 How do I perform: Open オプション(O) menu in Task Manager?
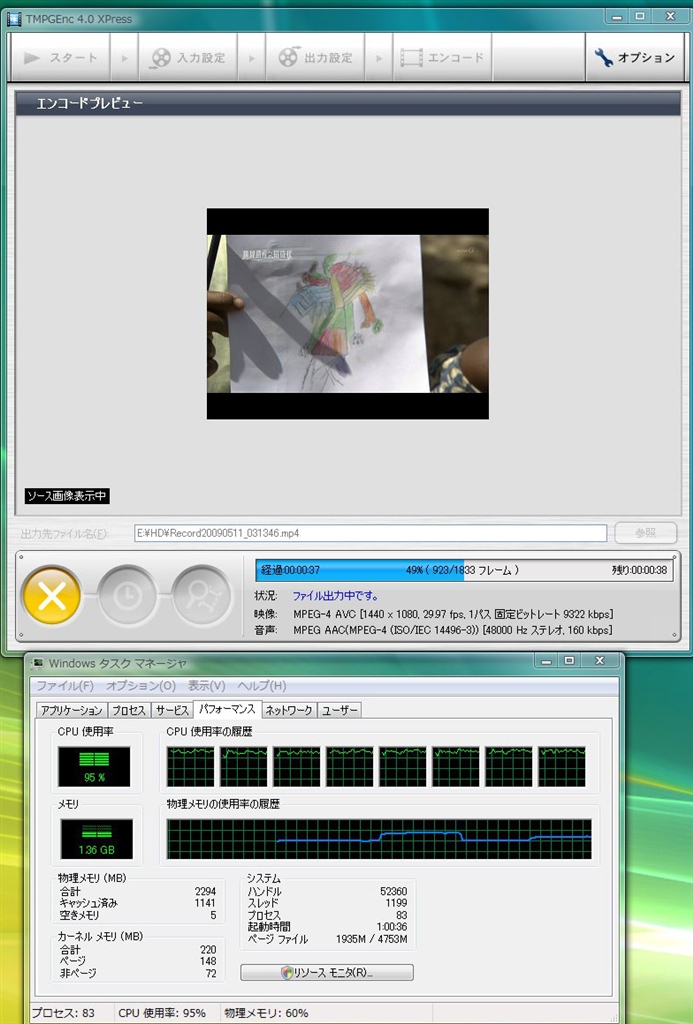click(140, 686)
